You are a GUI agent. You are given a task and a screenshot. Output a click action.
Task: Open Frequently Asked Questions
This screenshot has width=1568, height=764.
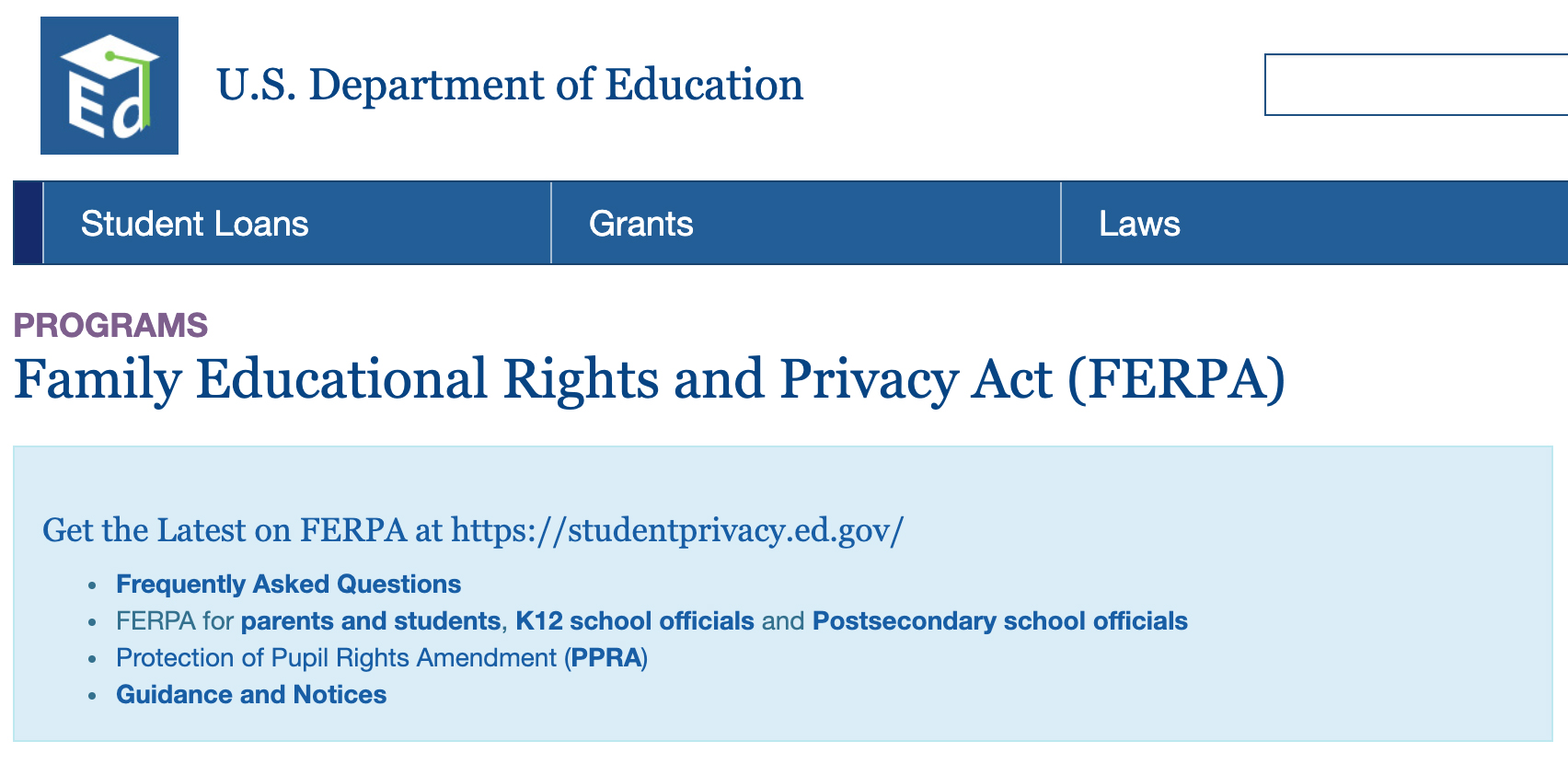pyautogui.click(x=288, y=584)
